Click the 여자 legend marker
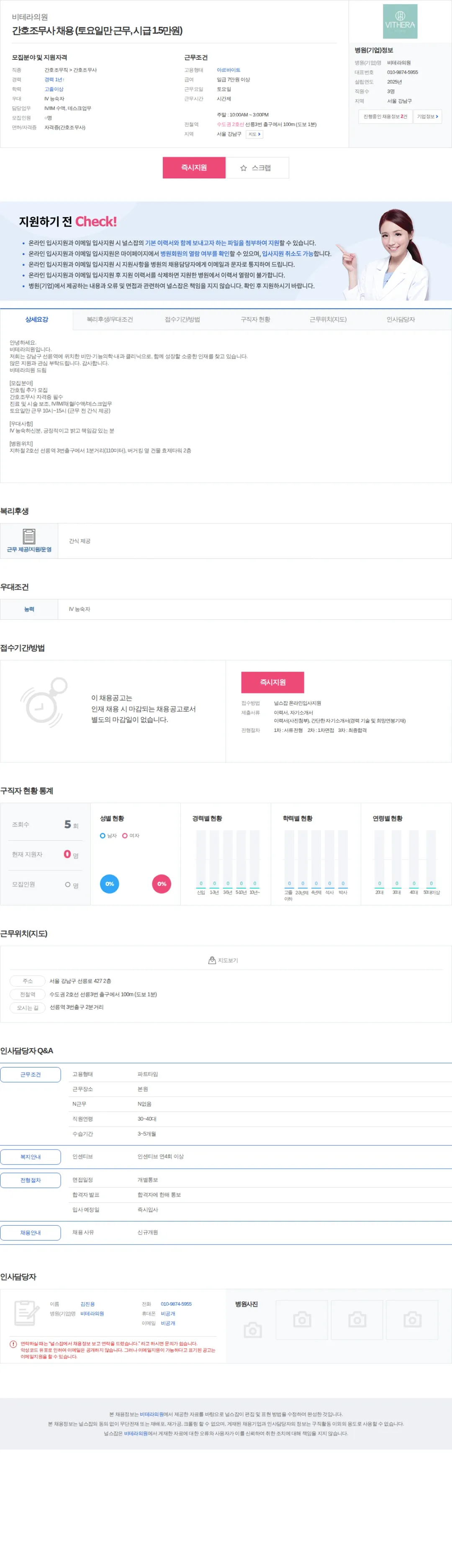Viewport: 452px width, 1568px height. (125, 836)
